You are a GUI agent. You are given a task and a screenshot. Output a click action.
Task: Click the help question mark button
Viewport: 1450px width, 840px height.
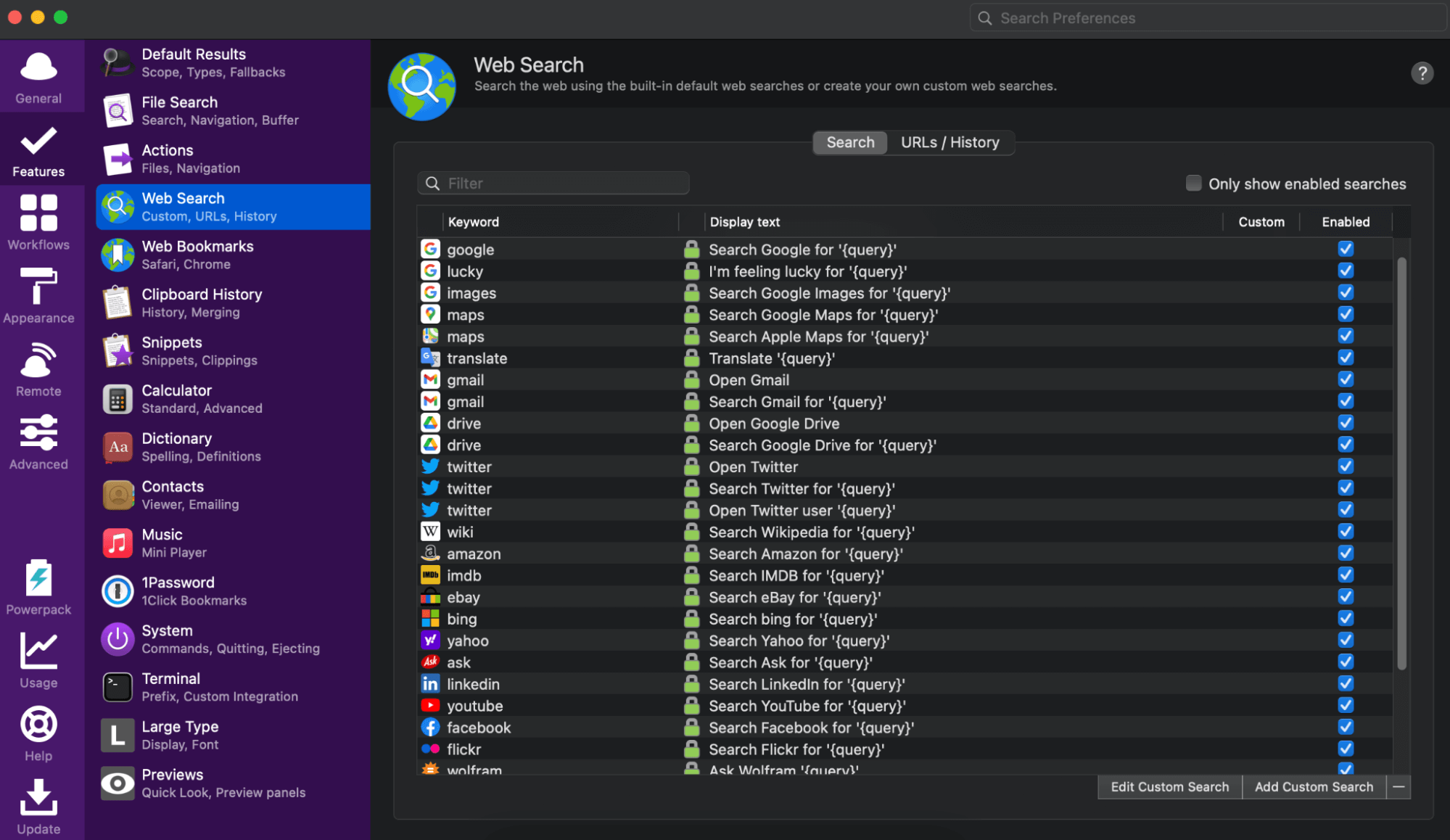(x=1422, y=73)
